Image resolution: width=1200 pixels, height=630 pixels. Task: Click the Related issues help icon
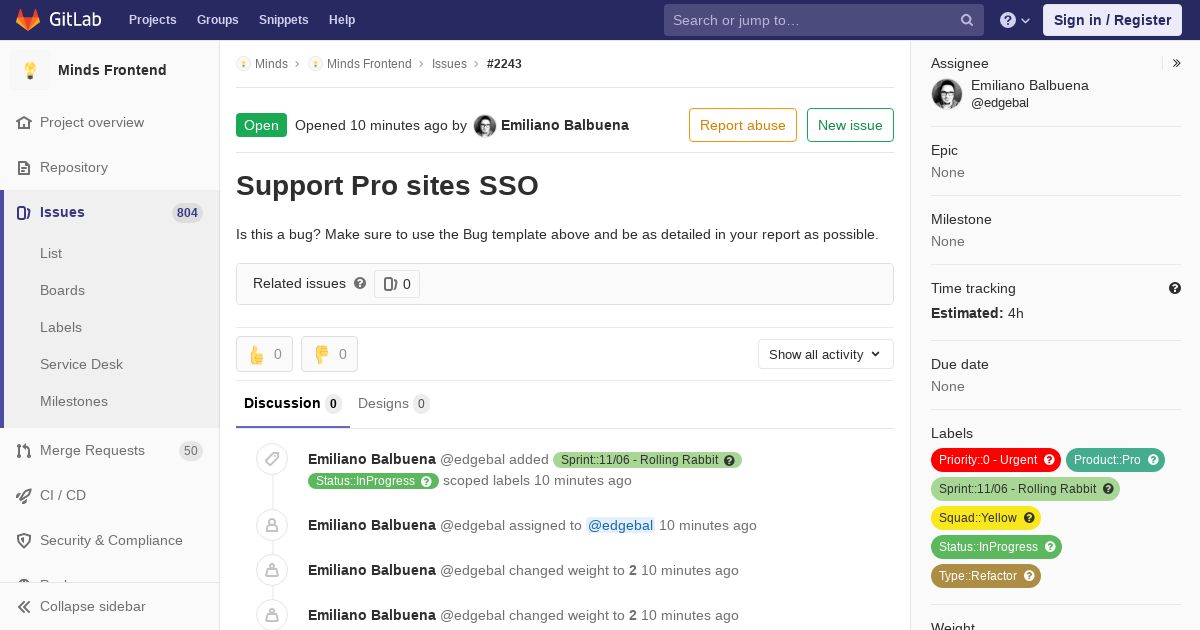coord(360,283)
